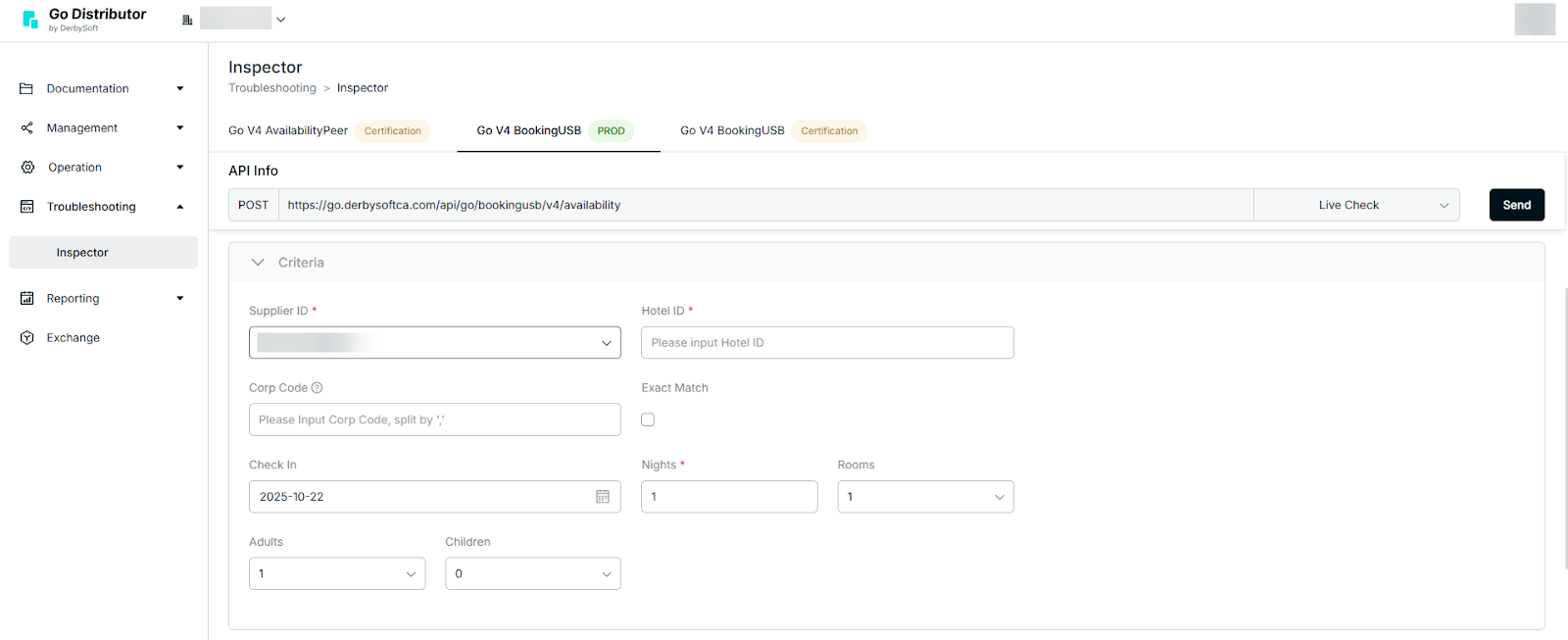Click the Troubleshooting sidebar icon

[x=26, y=207]
